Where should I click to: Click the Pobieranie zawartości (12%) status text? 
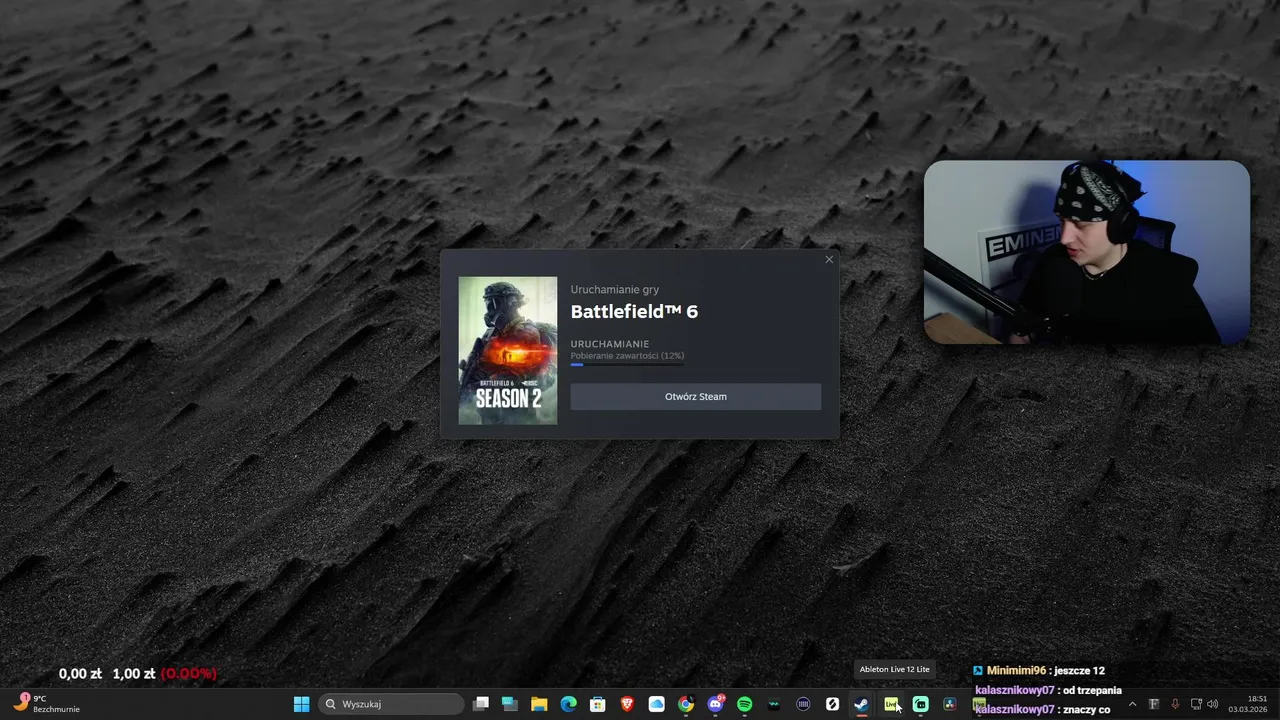(627, 356)
